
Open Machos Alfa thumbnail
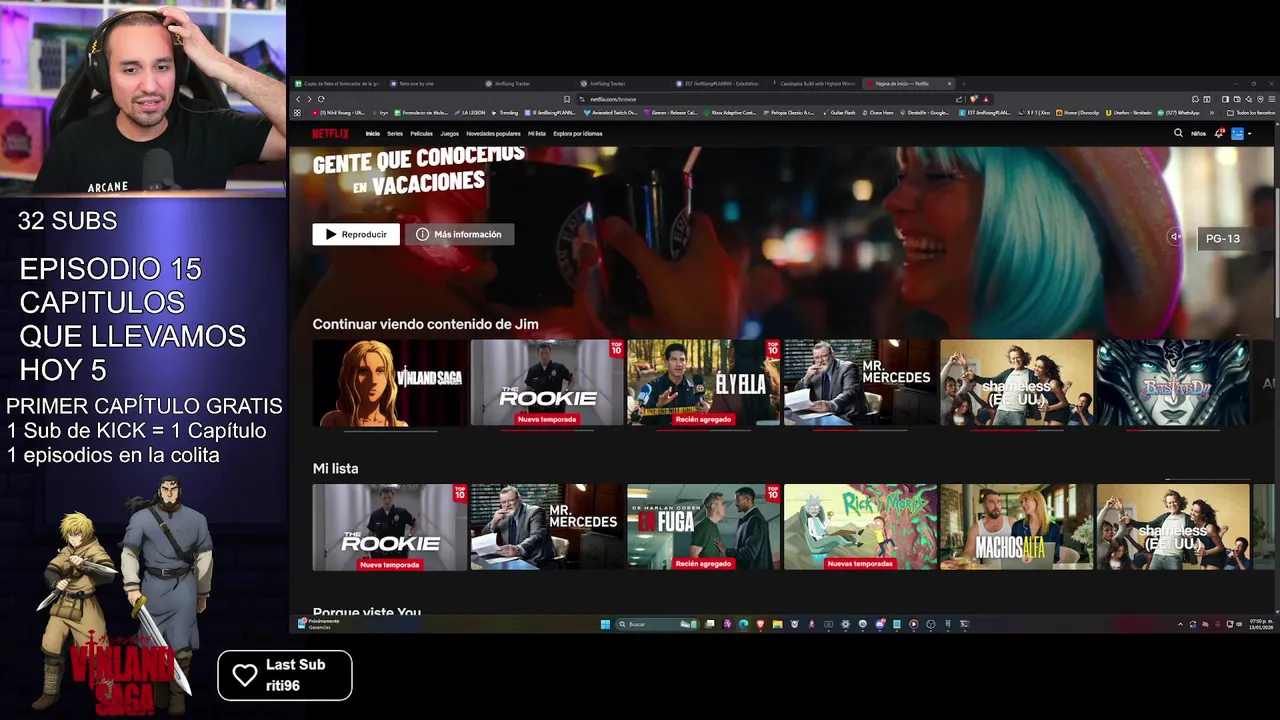1016,527
